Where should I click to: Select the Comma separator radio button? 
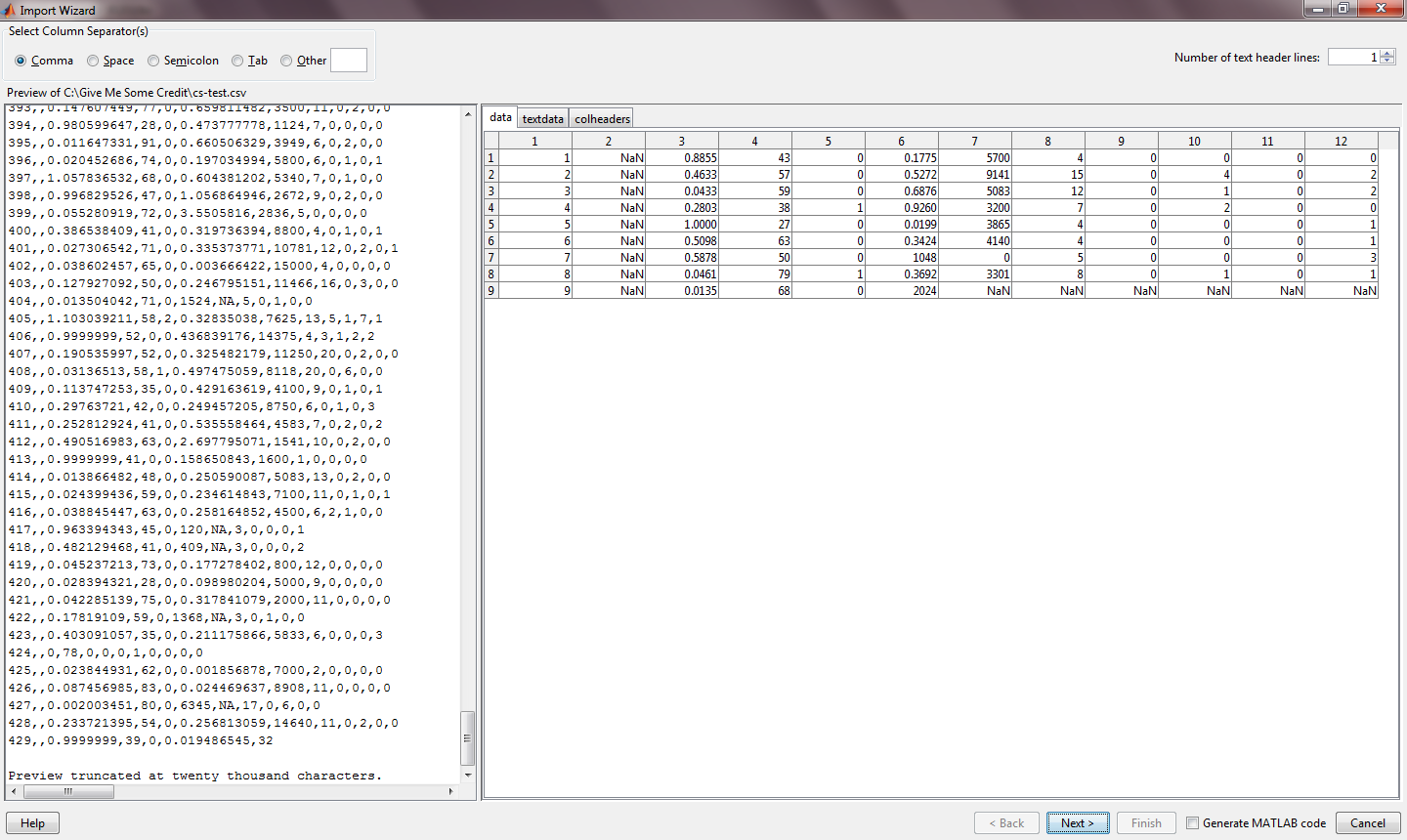pyautogui.click(x=21, y=61)
